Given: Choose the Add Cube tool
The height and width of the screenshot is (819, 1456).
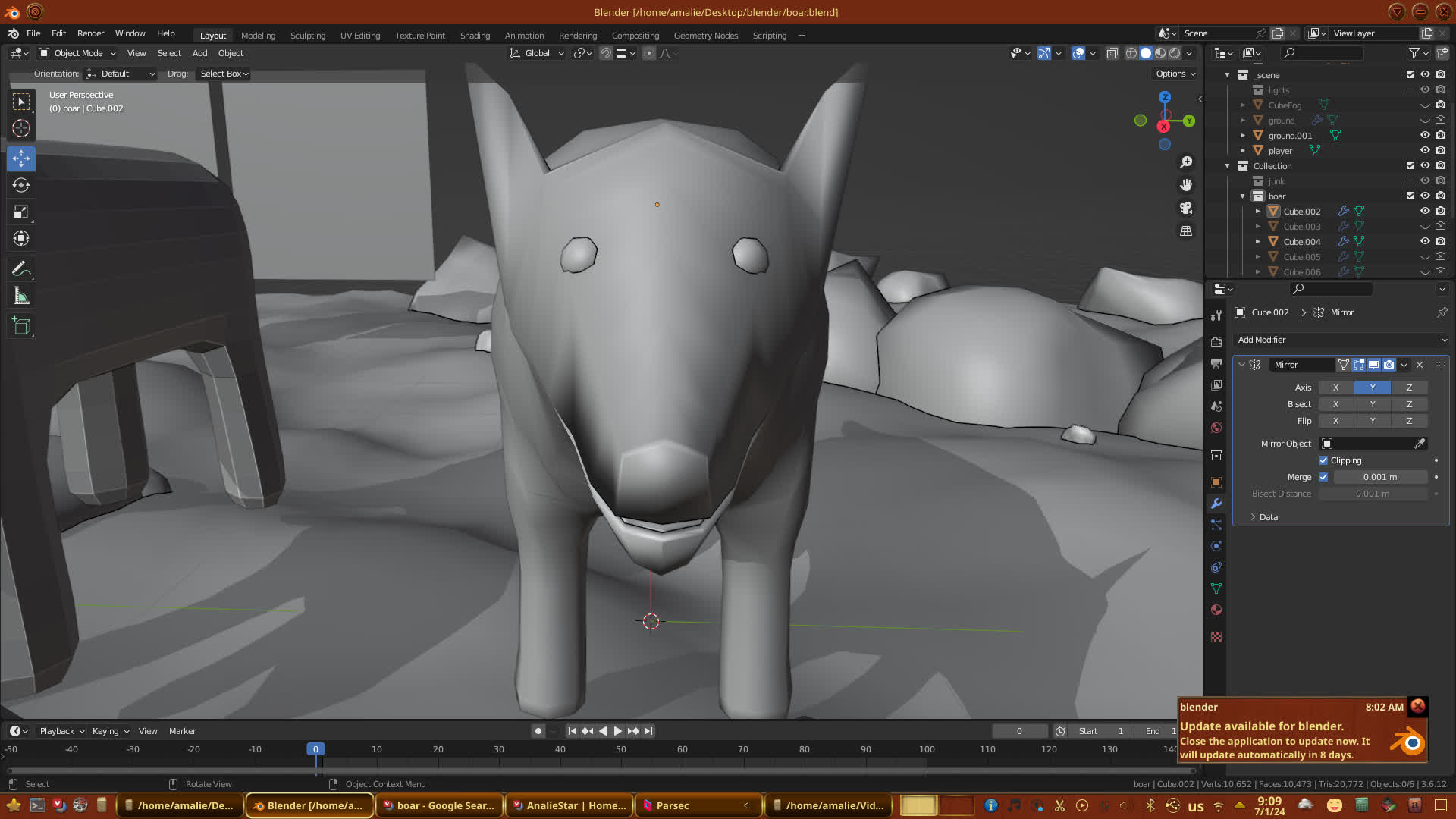Looking at the screenshot, I should [21, 326].
